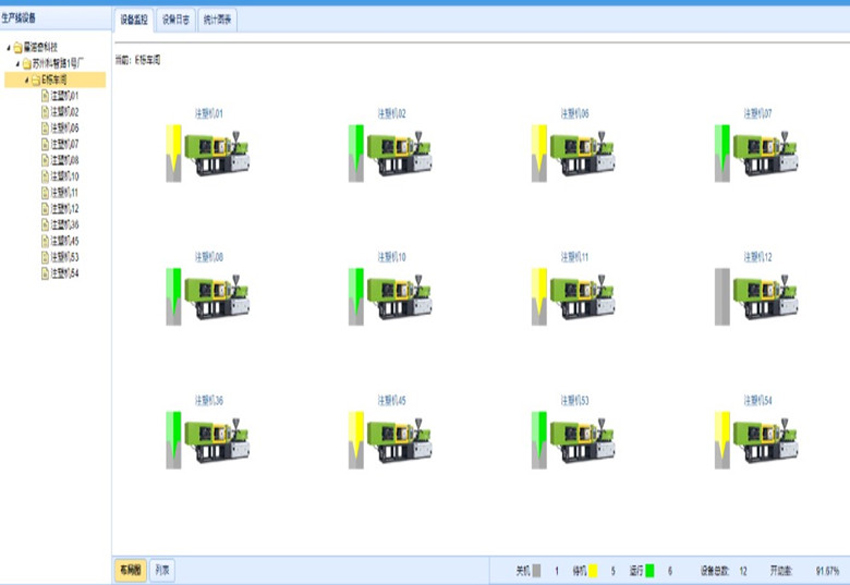Select 注塑机08 in the device tree
850x585 pixels.
pos(64,160)
